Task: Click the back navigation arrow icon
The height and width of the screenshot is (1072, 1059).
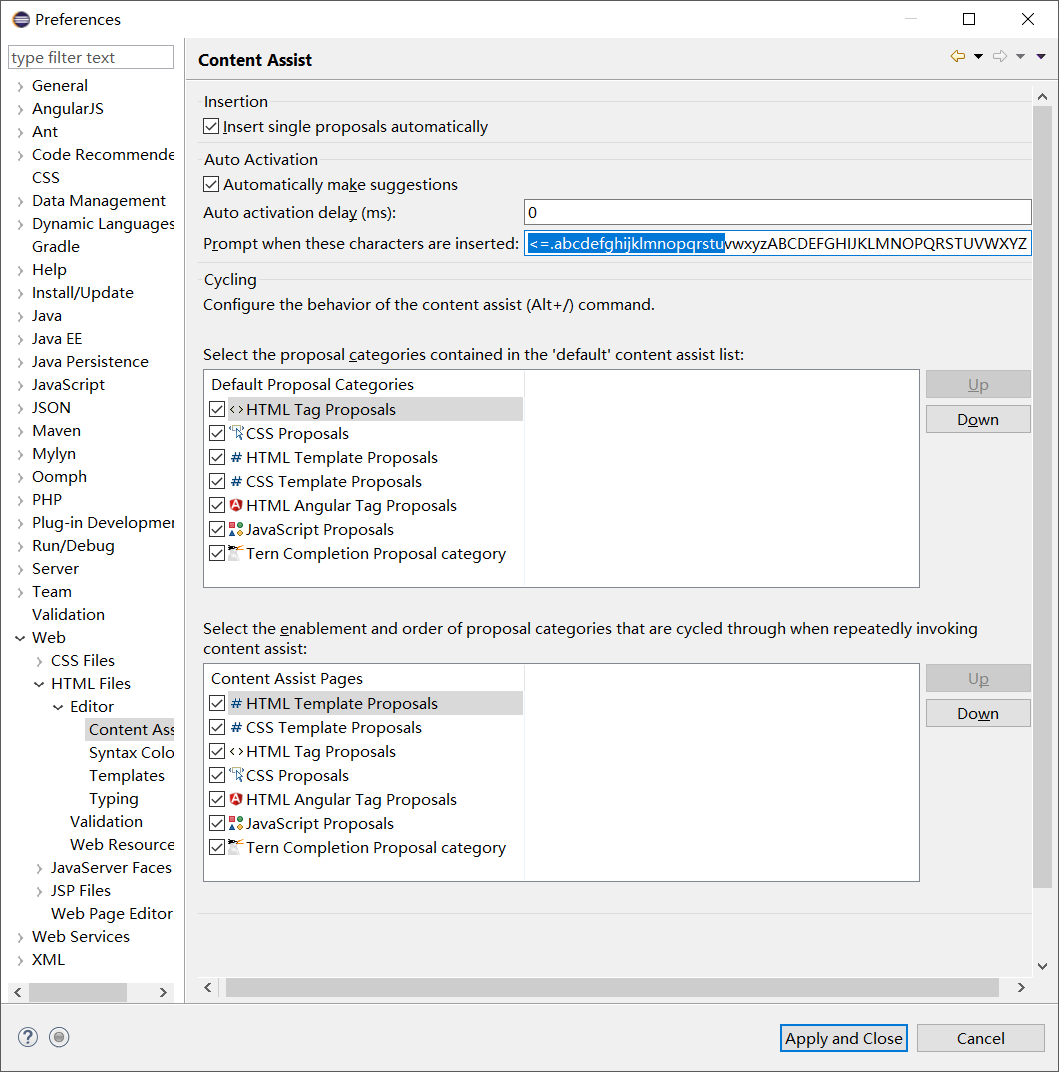Action: point(958,56)
